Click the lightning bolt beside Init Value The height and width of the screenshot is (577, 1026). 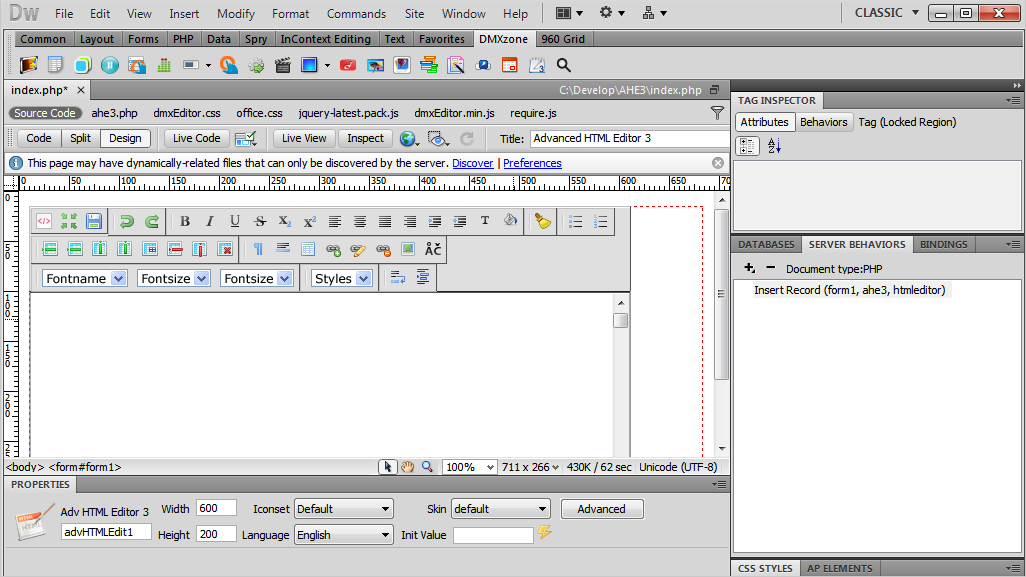[544, 532]
